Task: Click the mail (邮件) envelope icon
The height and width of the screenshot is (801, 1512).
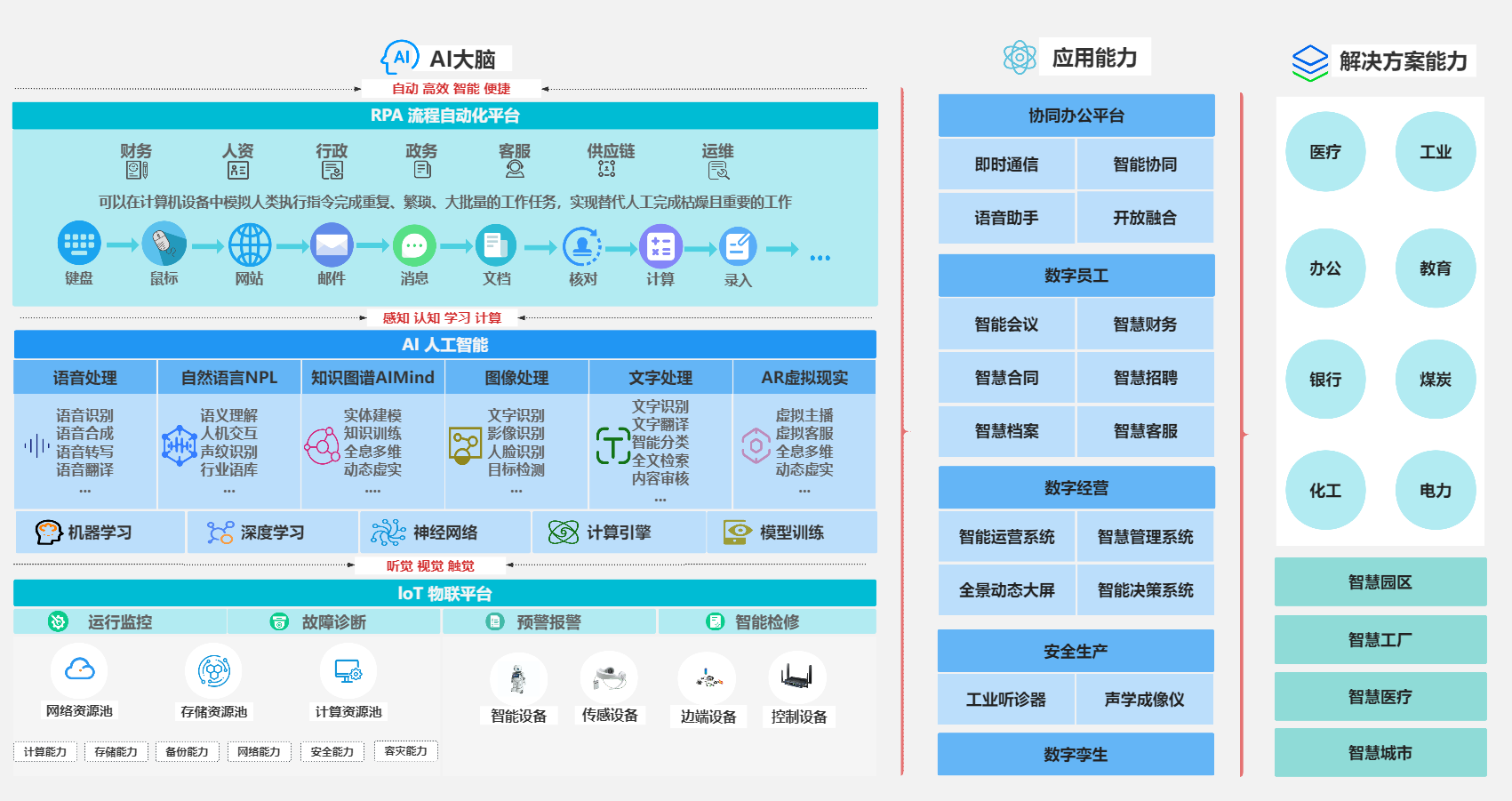Action: tap(332, 244)
